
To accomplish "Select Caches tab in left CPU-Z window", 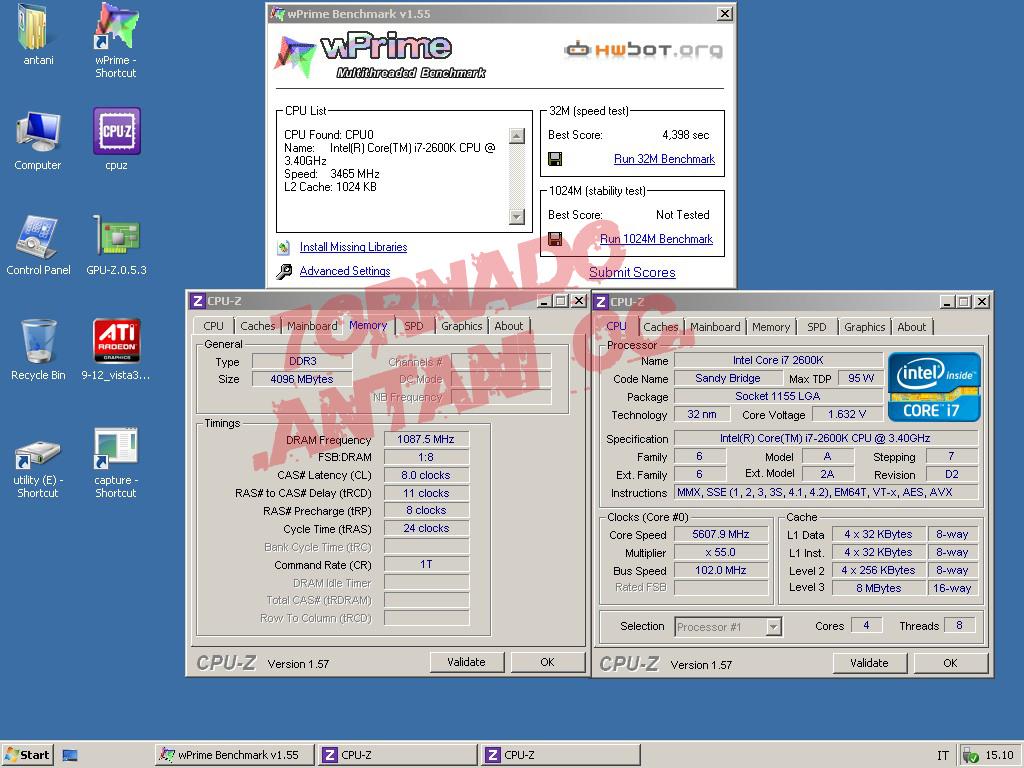I will click(257, 326).
